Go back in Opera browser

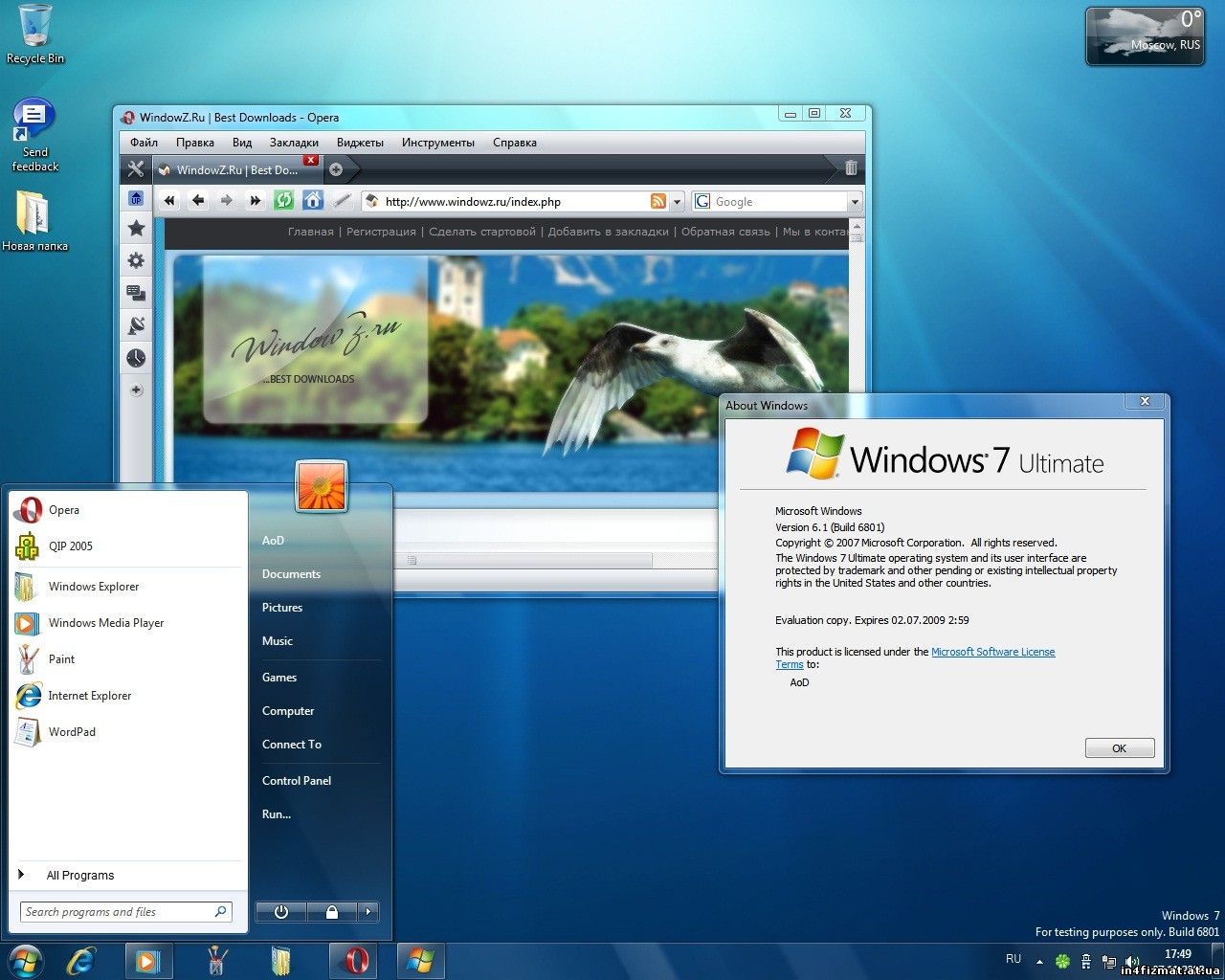click(198, 201)
